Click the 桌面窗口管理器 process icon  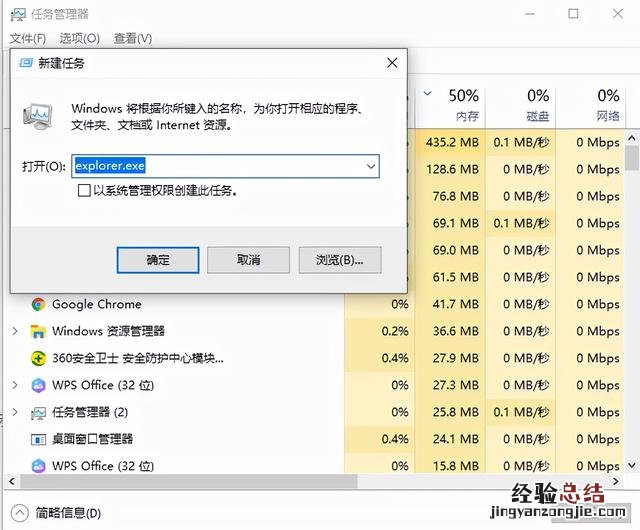[x=38, y=439]
